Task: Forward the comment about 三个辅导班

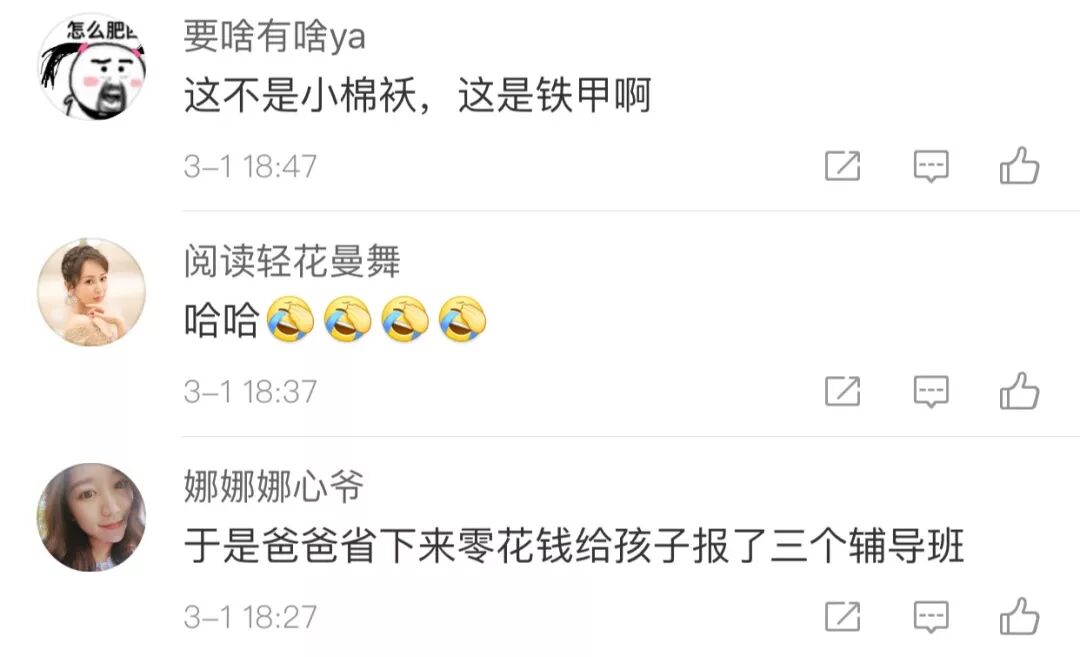Action: 843,616
